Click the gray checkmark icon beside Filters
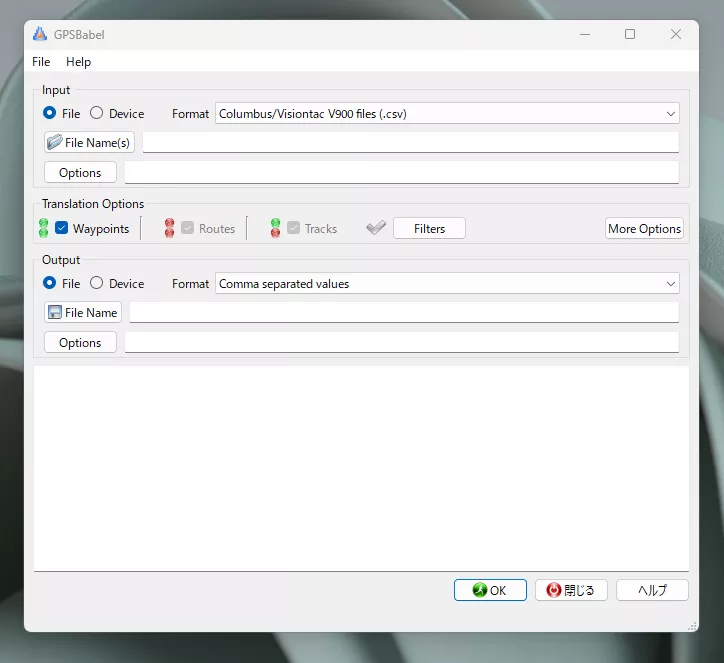This screenshot has width=724, height=663. click(376, 228)
